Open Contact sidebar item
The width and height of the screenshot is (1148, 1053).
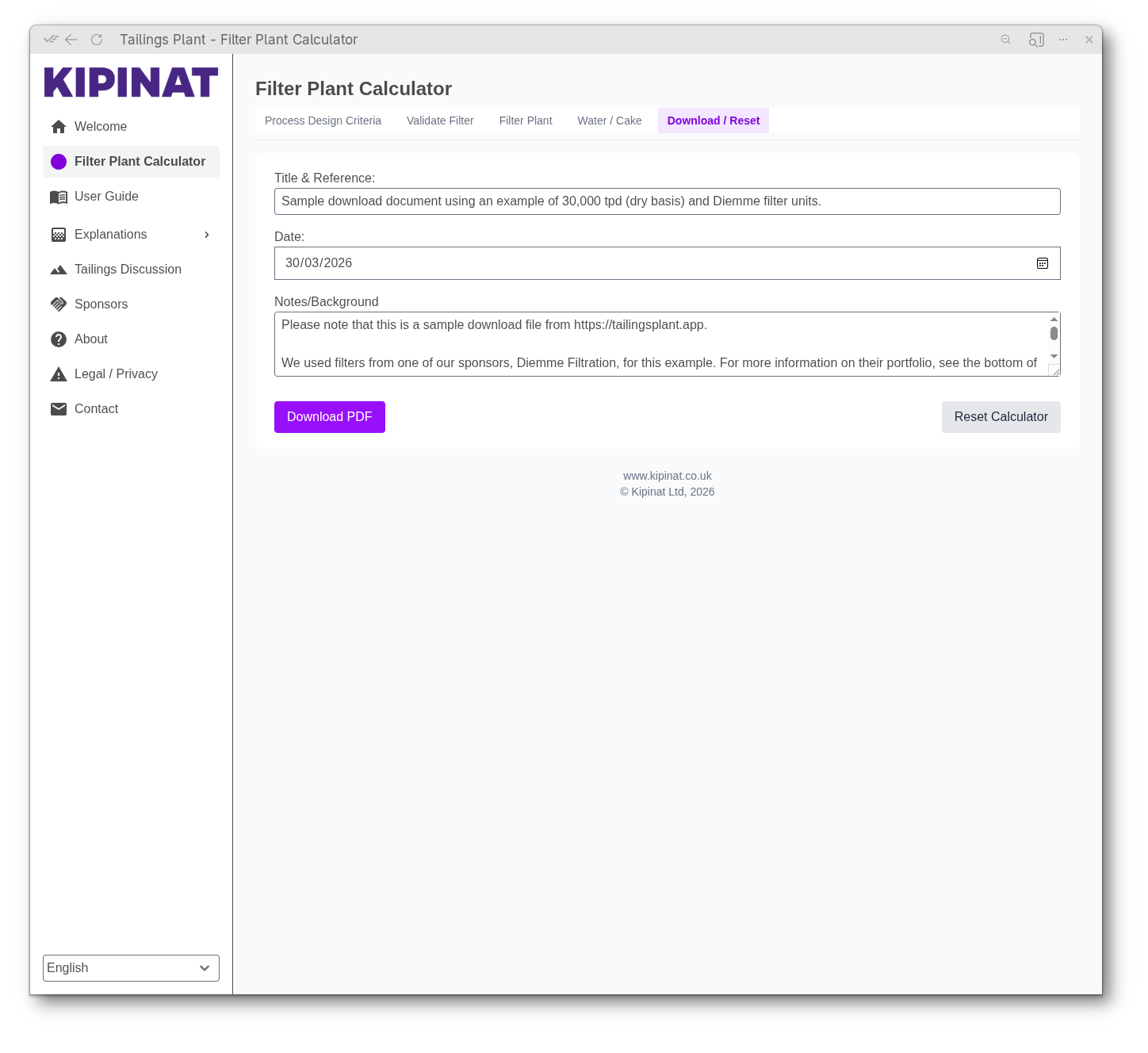(131, 409)
